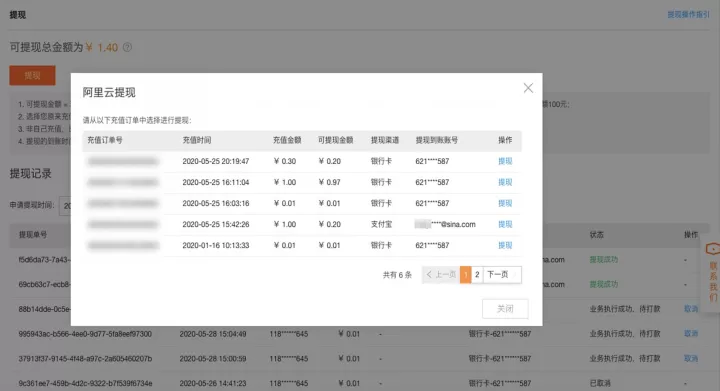720x391 pixels.
Task: Select the timestamp 2020-01-16 10:13:33
Action: click(x=216, y=246)
